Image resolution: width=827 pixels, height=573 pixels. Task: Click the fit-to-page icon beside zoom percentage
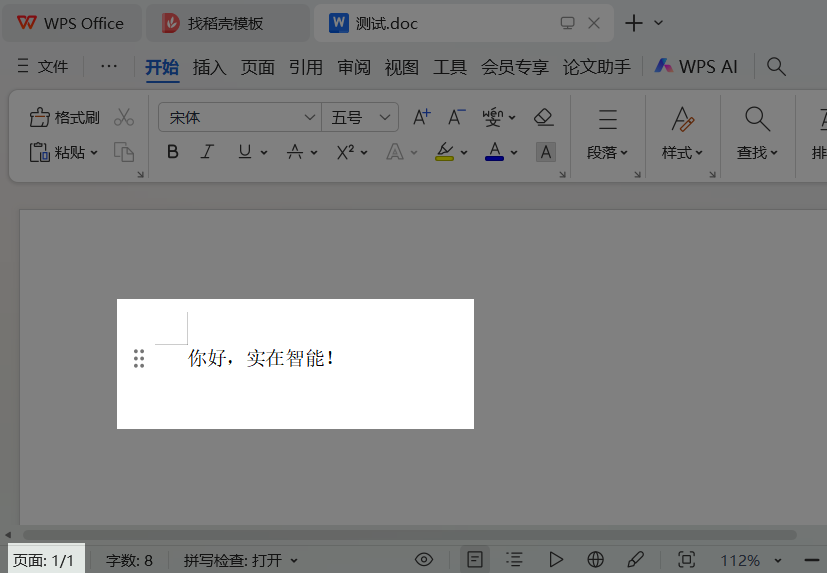coord(686,560)
